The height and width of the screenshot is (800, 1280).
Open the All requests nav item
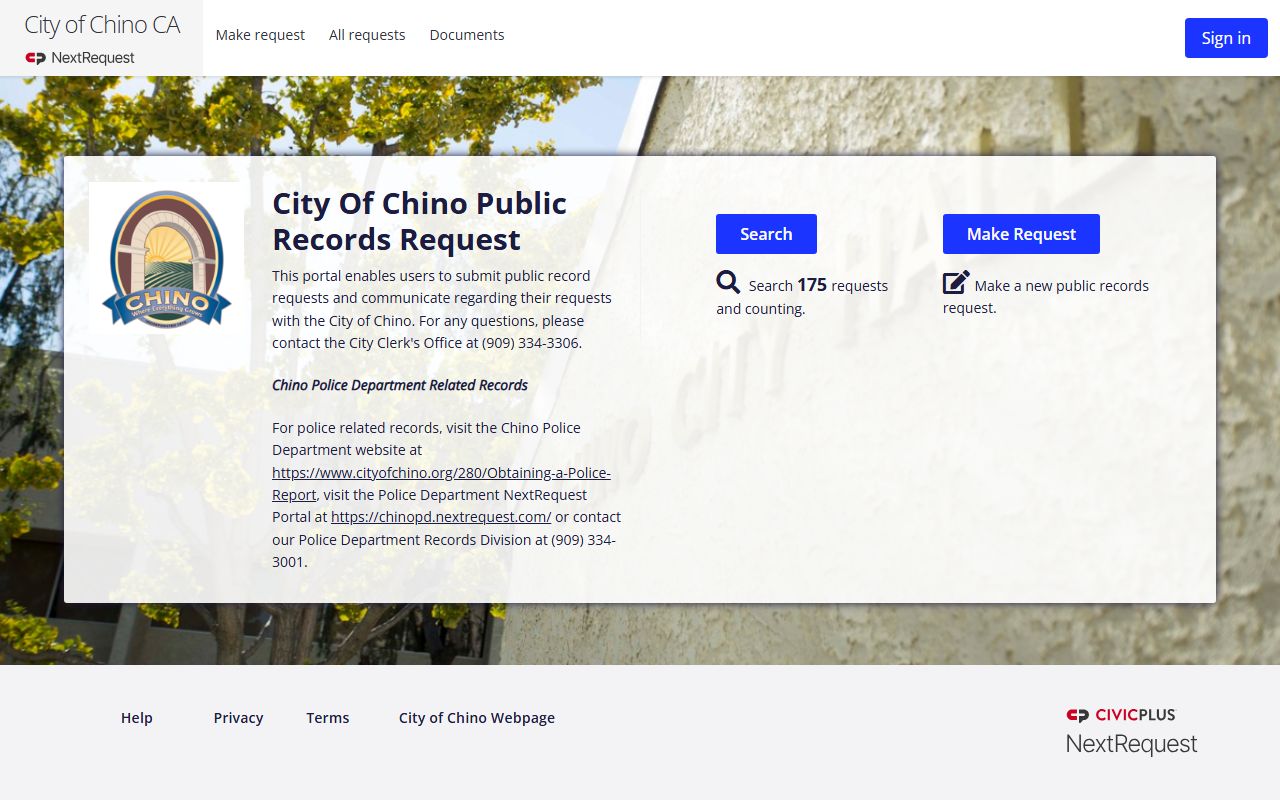(367, 35)
